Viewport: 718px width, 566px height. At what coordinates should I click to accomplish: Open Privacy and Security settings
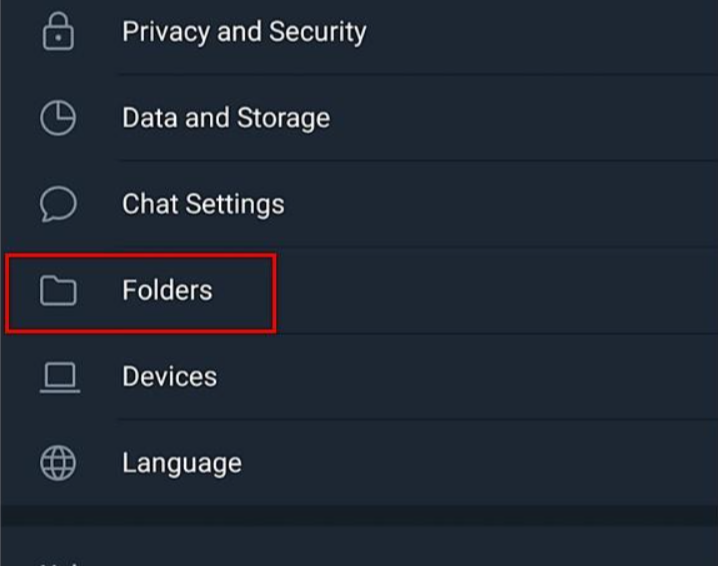coord(243,32)
